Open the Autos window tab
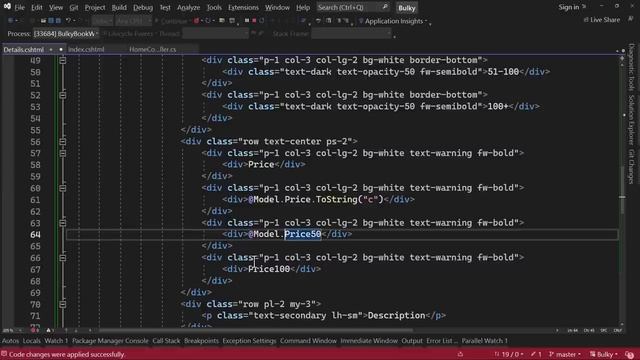The height and width of the screenshot is (360, 640). pyautogui.click(x=10, y=341)
